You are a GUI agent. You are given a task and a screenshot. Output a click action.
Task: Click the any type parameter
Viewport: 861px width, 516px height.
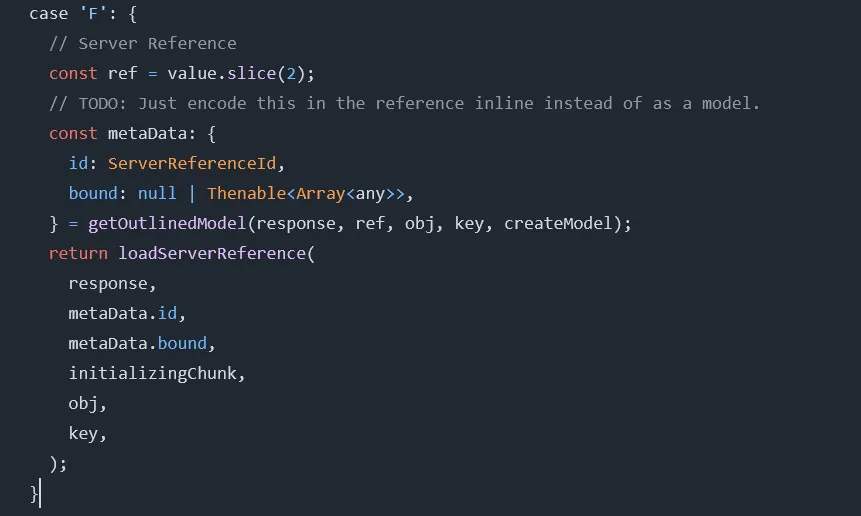[370, 194]
